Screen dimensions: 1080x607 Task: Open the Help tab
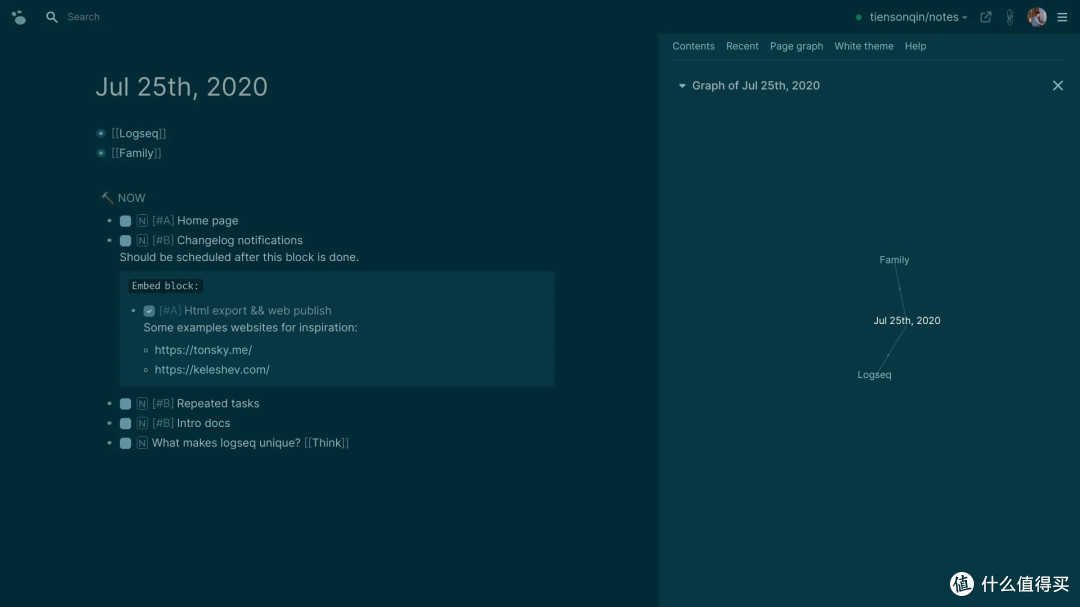915,46
